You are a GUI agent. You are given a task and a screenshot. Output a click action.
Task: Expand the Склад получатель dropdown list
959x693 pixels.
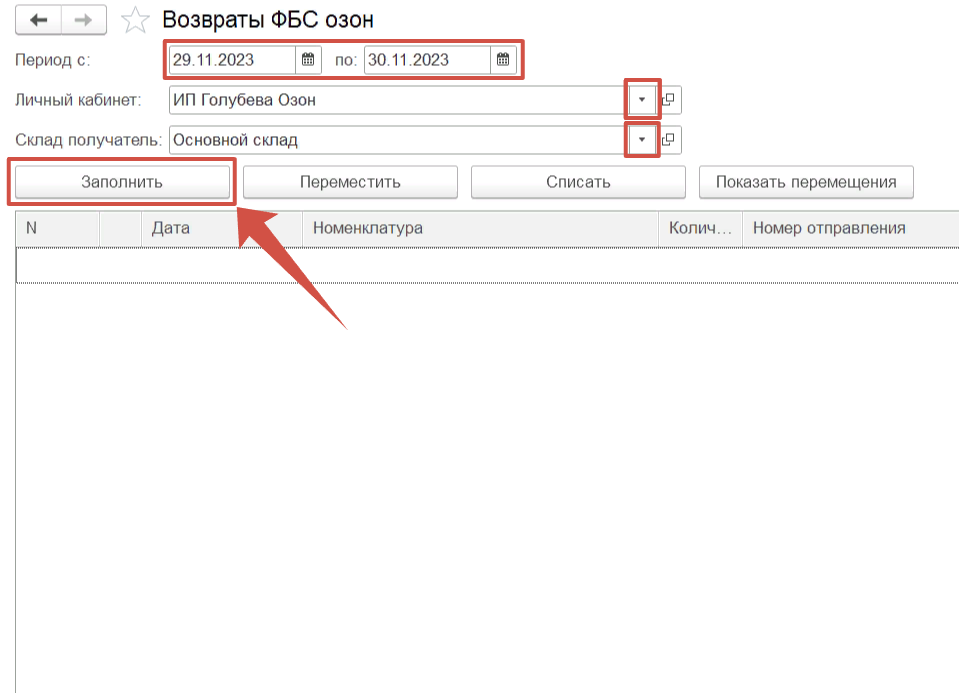pos(642,140)
